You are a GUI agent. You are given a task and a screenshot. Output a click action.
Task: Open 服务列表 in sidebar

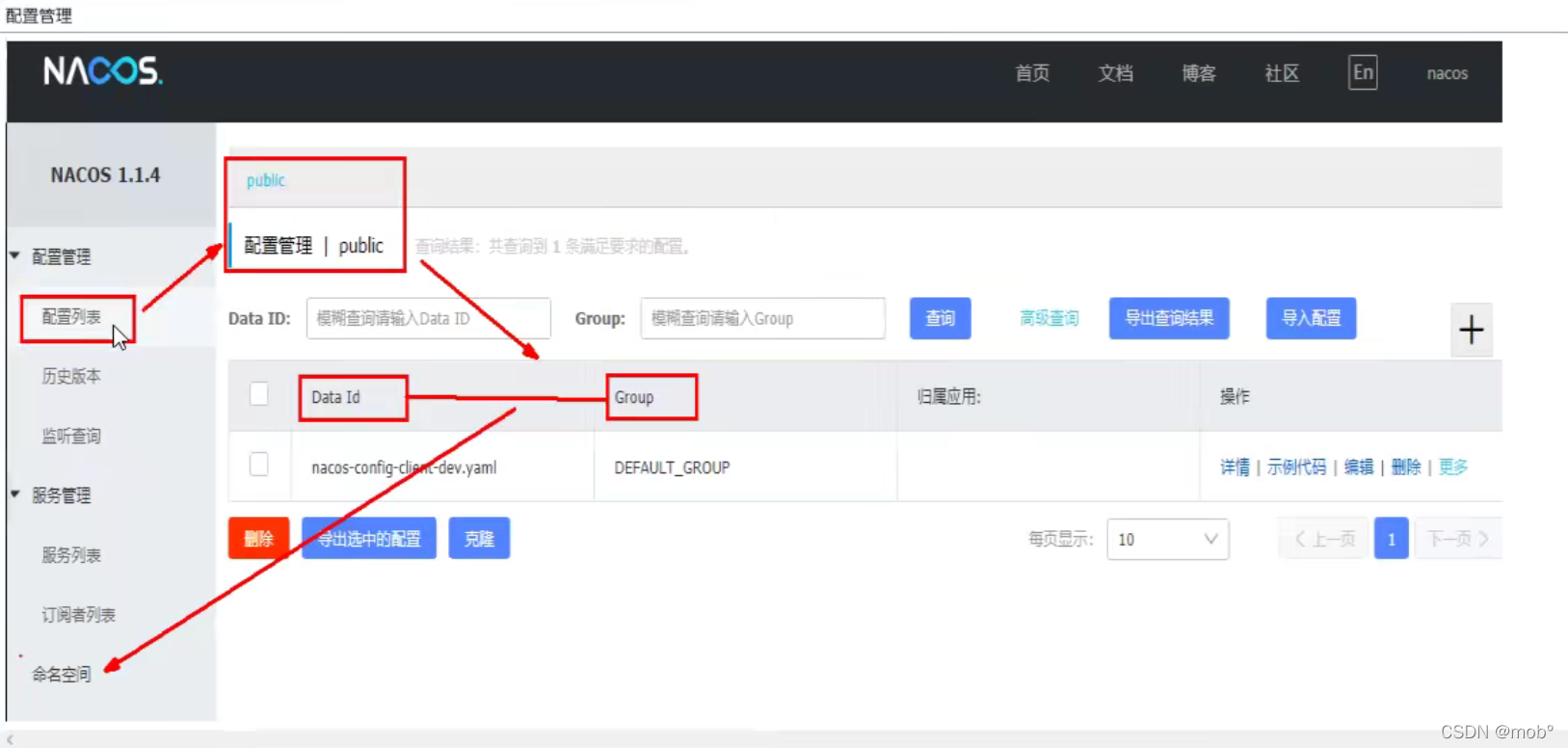click(71, 555)
